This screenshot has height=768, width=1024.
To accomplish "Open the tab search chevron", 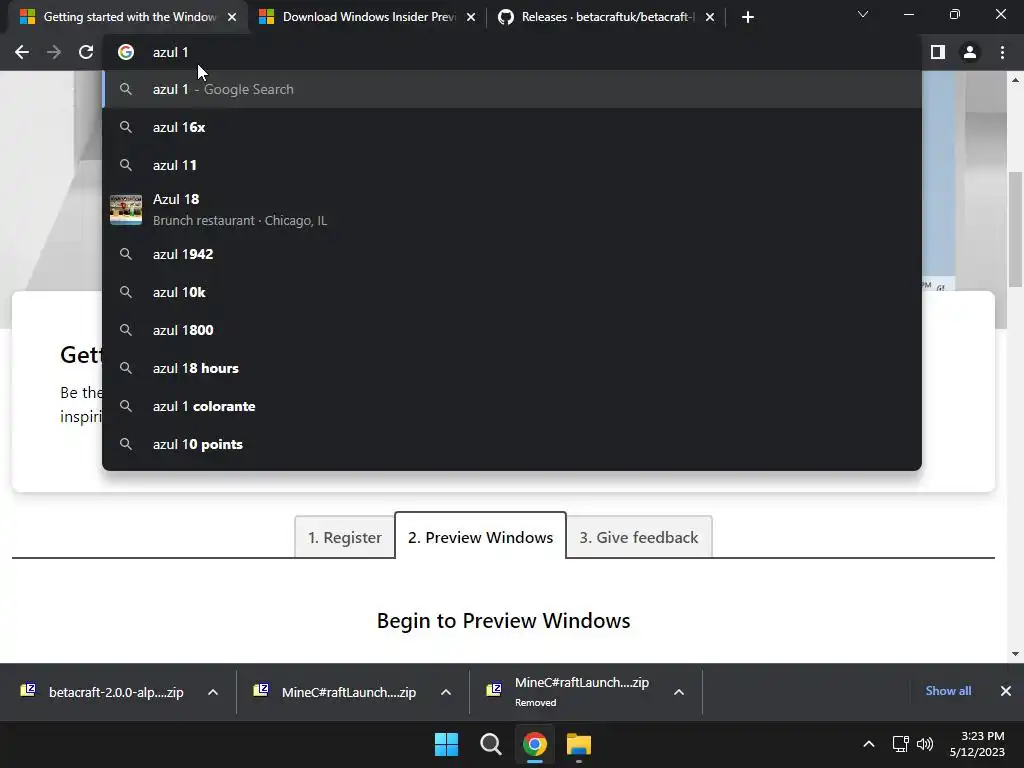I will 863,14.
